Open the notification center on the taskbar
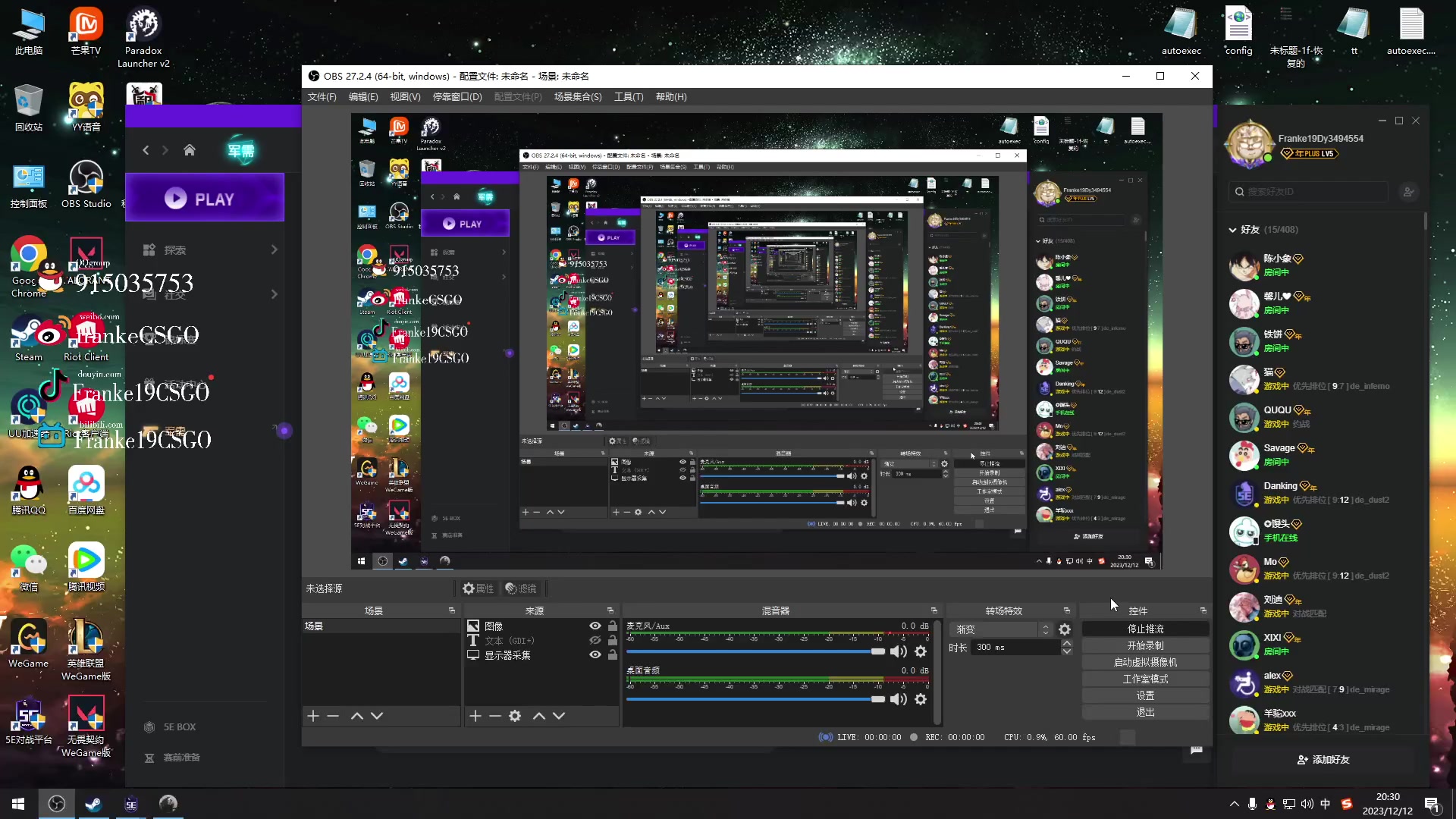The height and width of the screenshot is (819, 1456). (x=1432, y=805)
